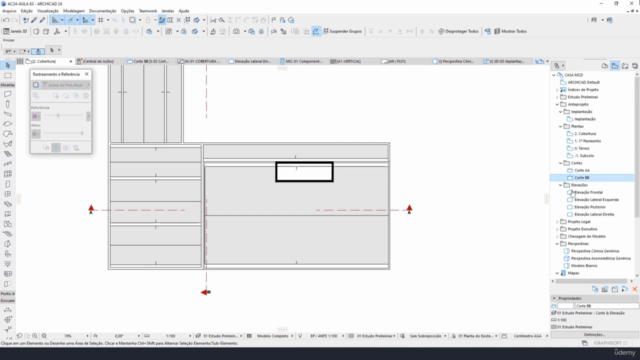Open the Arquivo menu

9,11
